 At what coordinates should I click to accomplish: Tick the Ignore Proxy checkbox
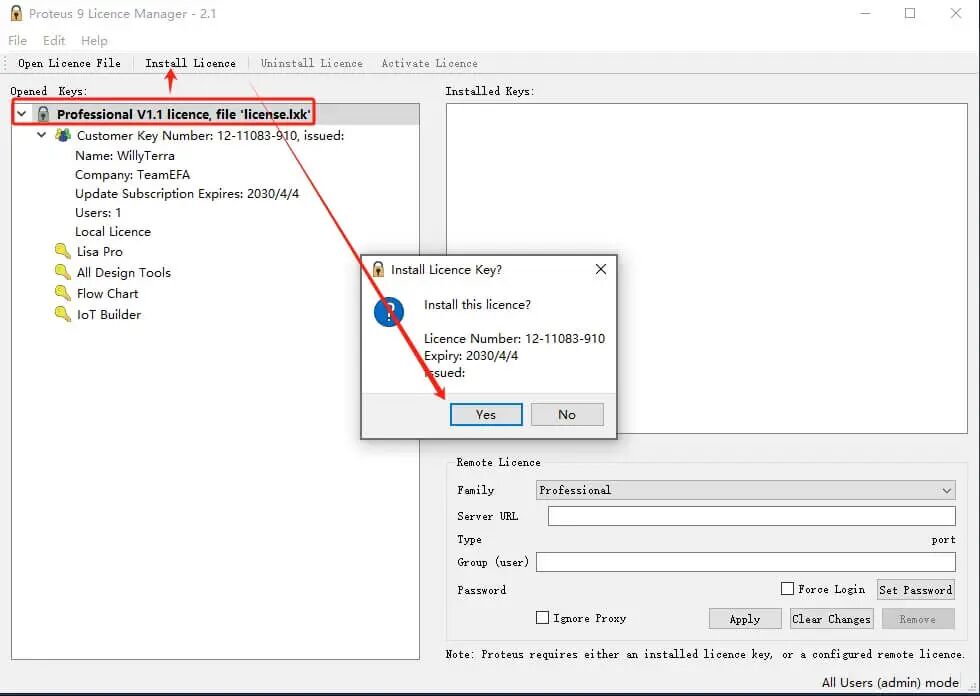542,617
